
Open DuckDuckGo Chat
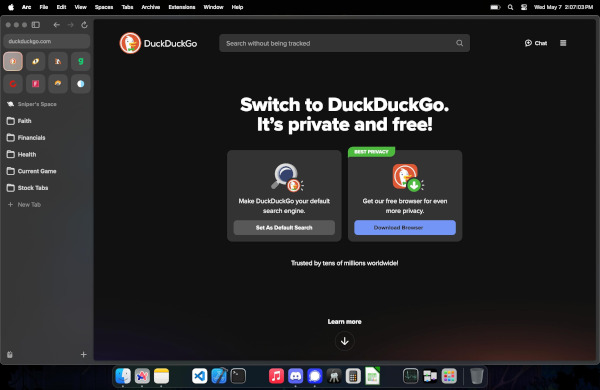tap(536, 43)
